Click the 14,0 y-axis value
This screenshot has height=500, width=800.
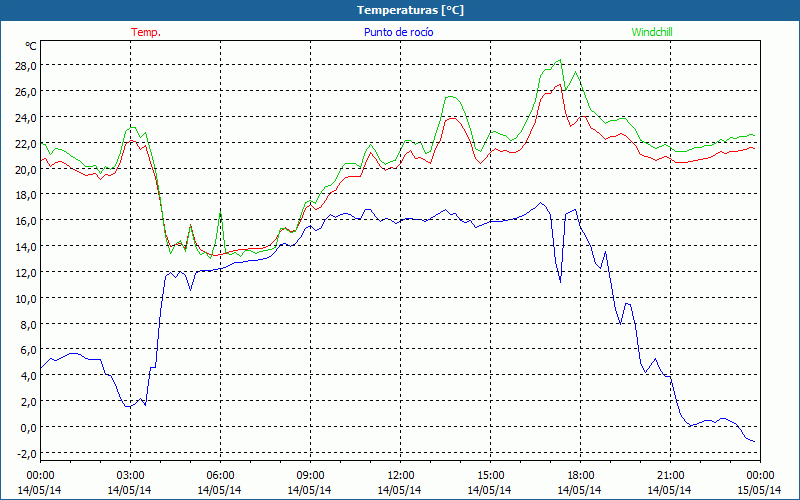[x=26, y=247]
